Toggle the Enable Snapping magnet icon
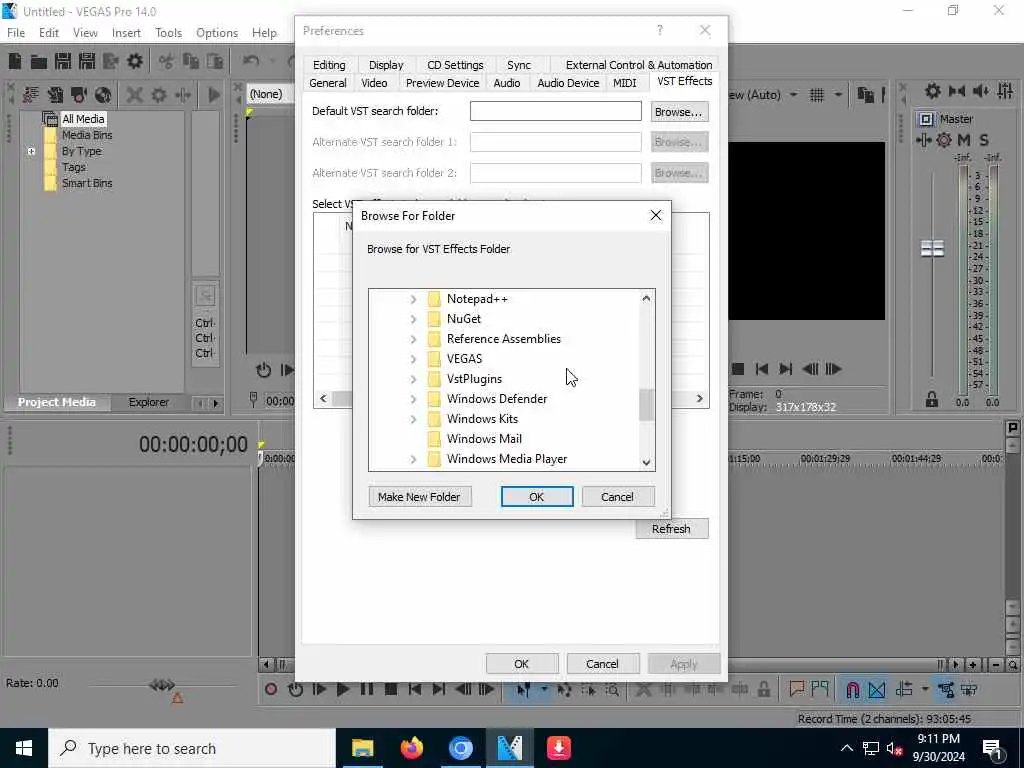The image size is (1024, 768). (852, 689)
